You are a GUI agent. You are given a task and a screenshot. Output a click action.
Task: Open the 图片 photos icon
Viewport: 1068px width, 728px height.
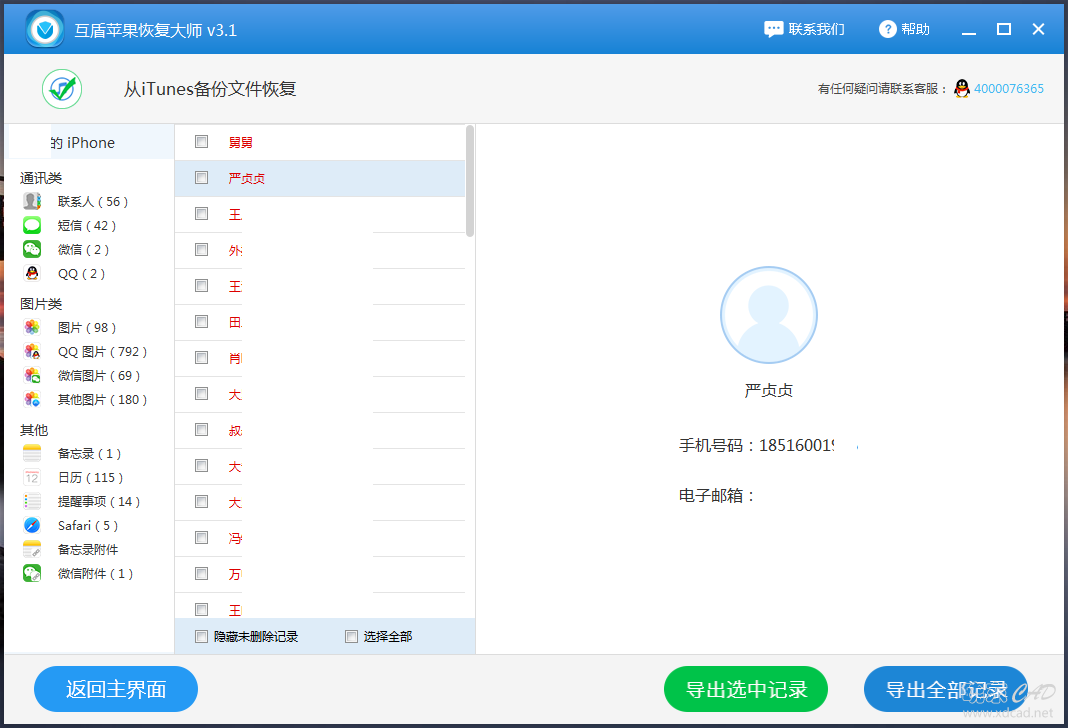tap(32, 328)
